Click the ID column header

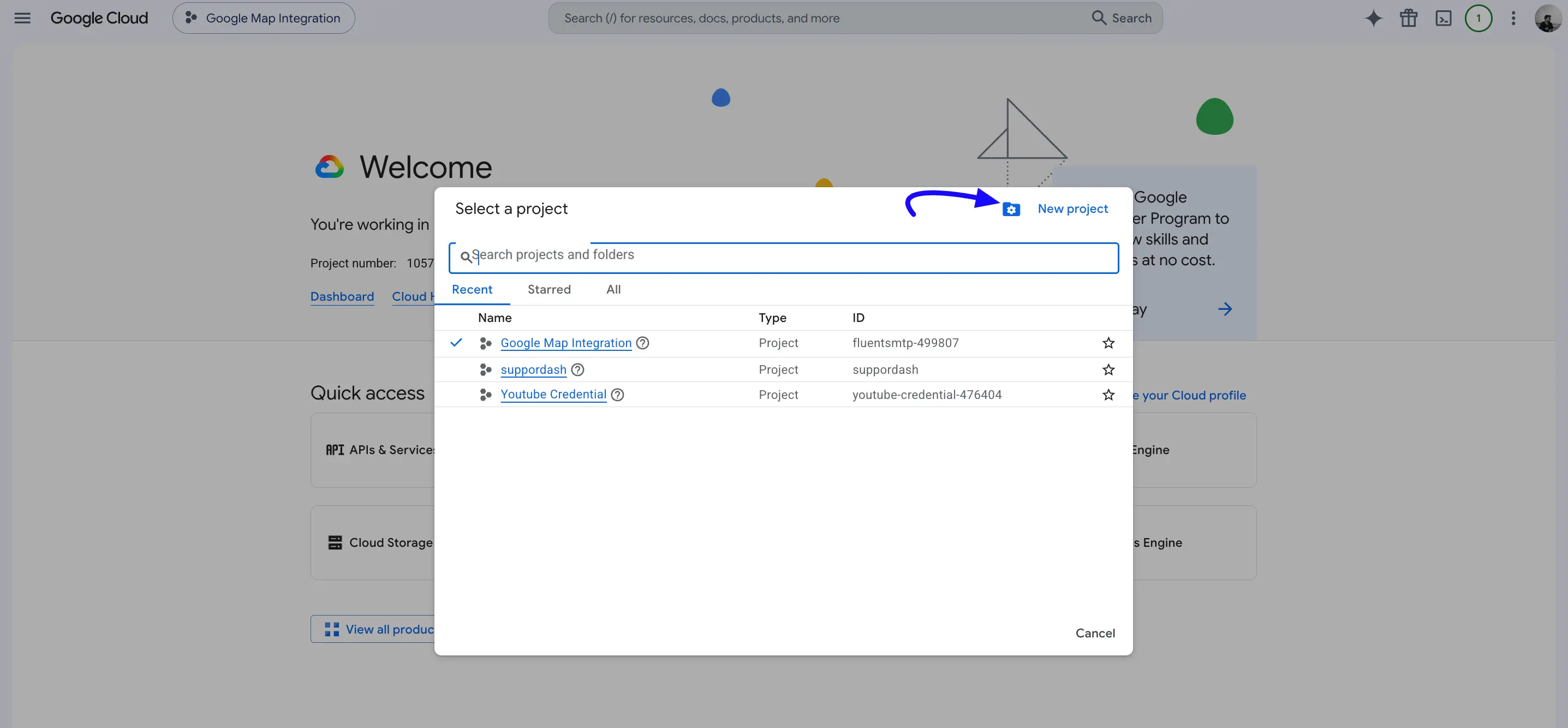[x=858, y=318]
